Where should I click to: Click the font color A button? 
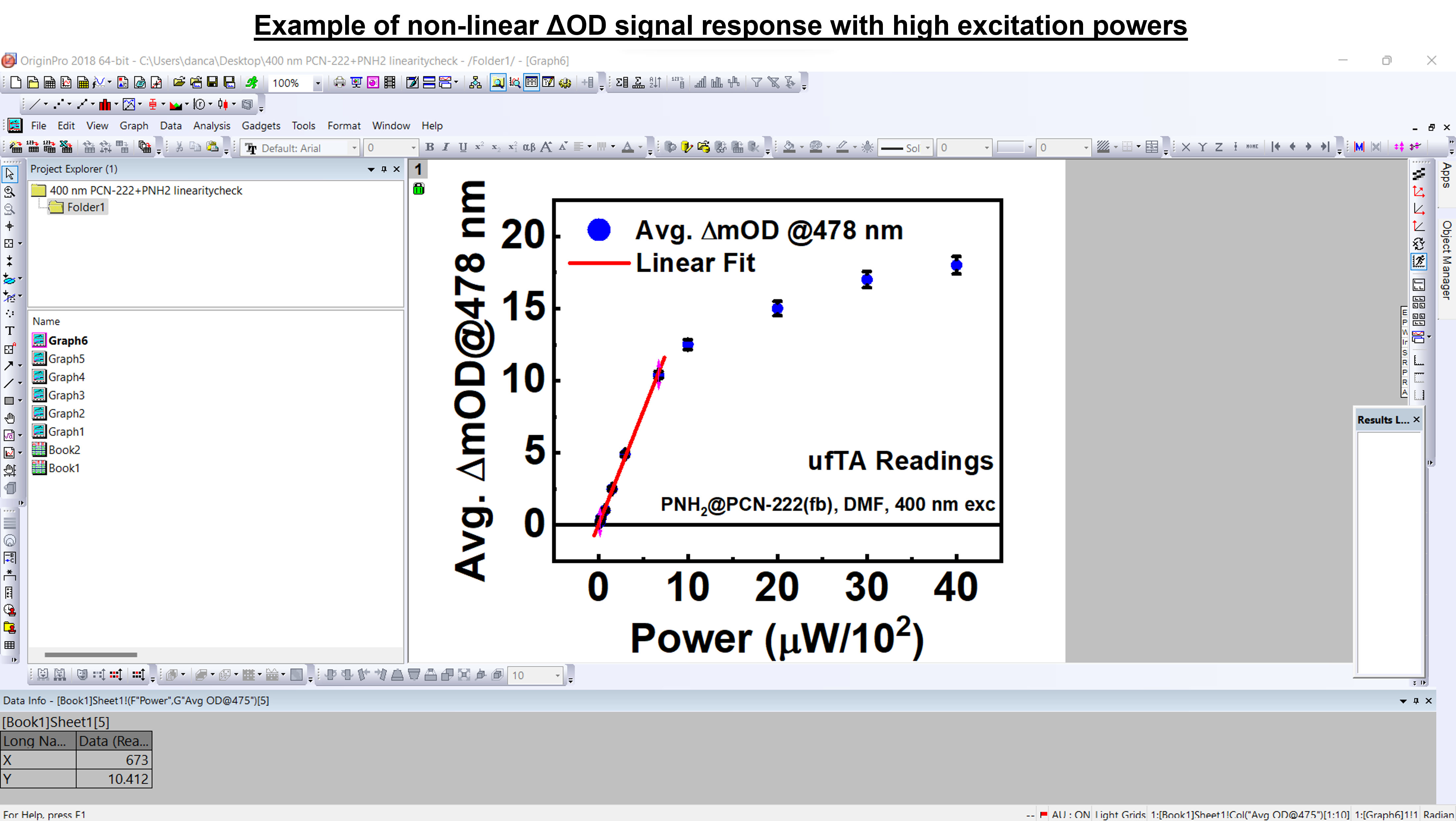[x=627, y=148]
